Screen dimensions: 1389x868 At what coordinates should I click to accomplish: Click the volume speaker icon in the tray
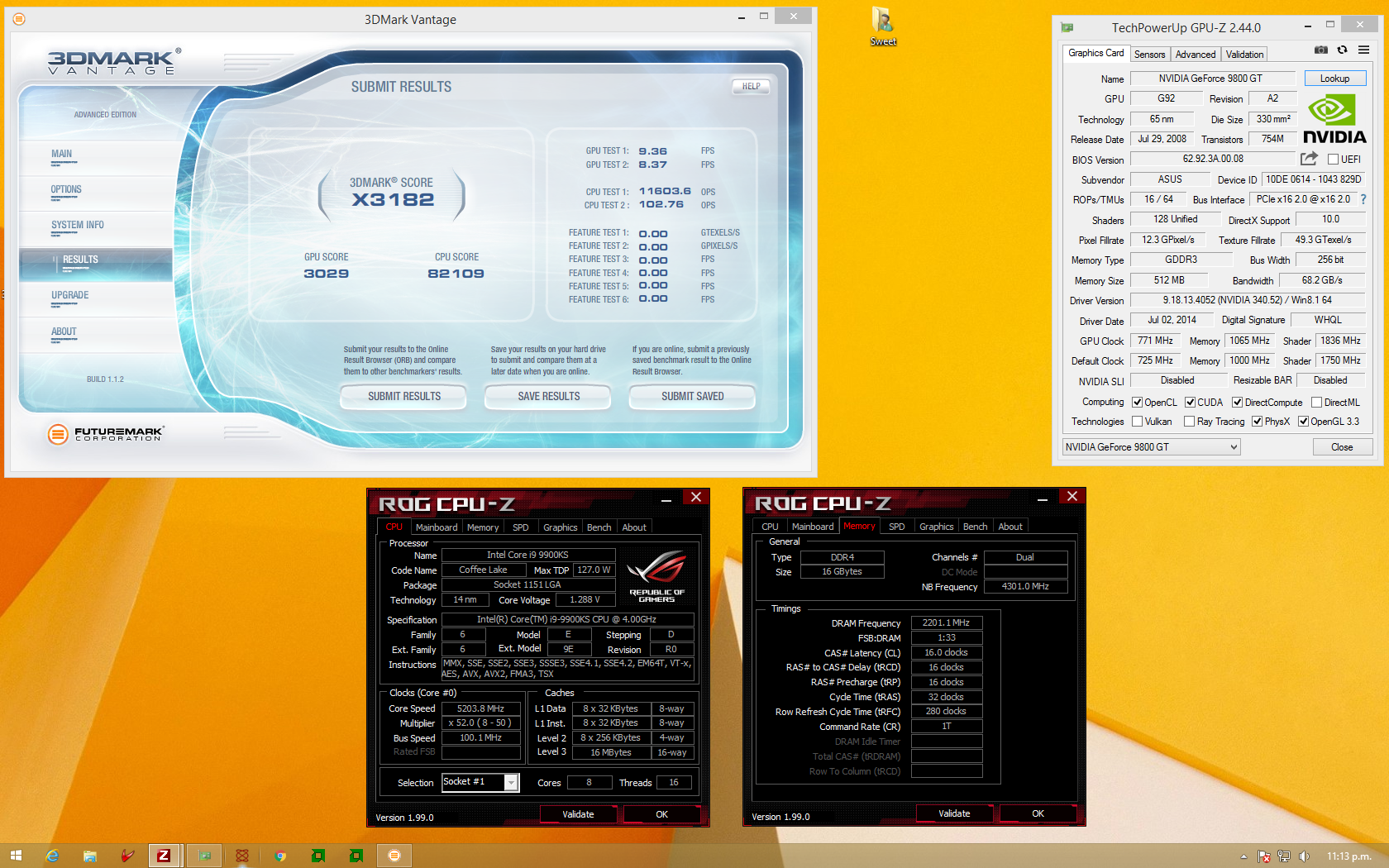click(1304, 856)
